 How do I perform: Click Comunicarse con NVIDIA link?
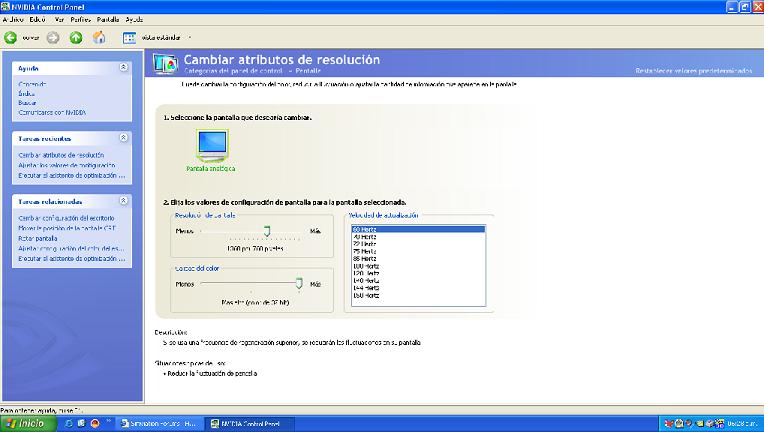coord(52,112)
